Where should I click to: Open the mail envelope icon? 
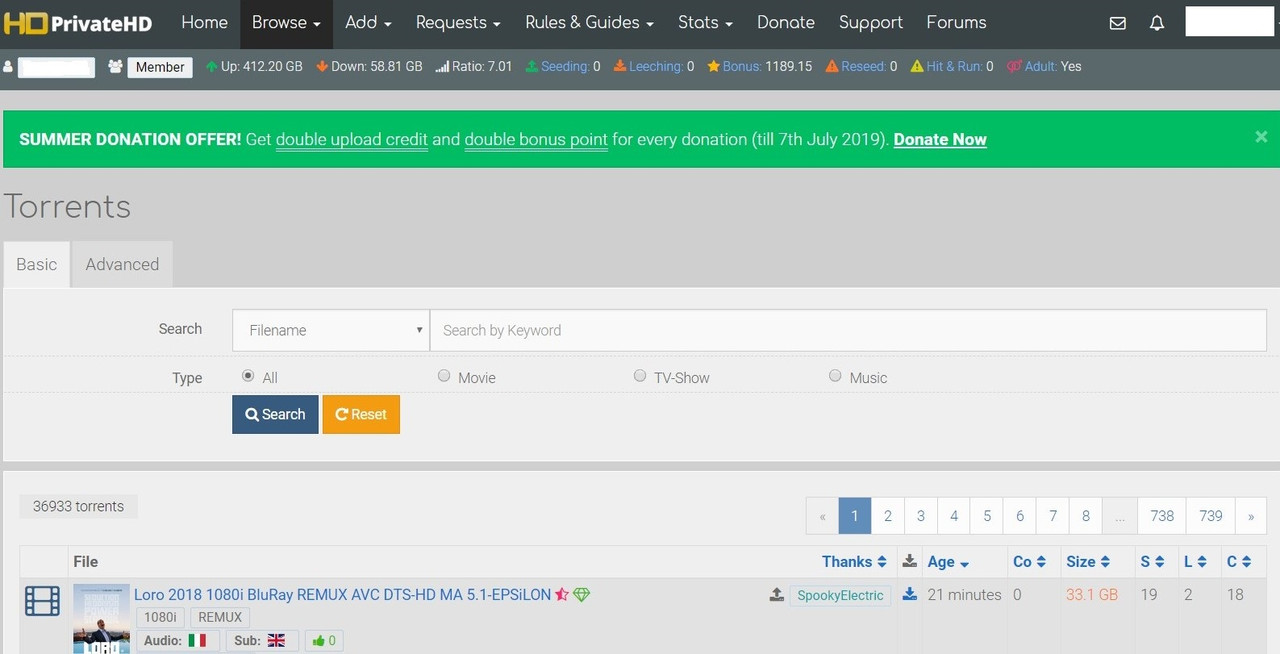point(1118,23)
